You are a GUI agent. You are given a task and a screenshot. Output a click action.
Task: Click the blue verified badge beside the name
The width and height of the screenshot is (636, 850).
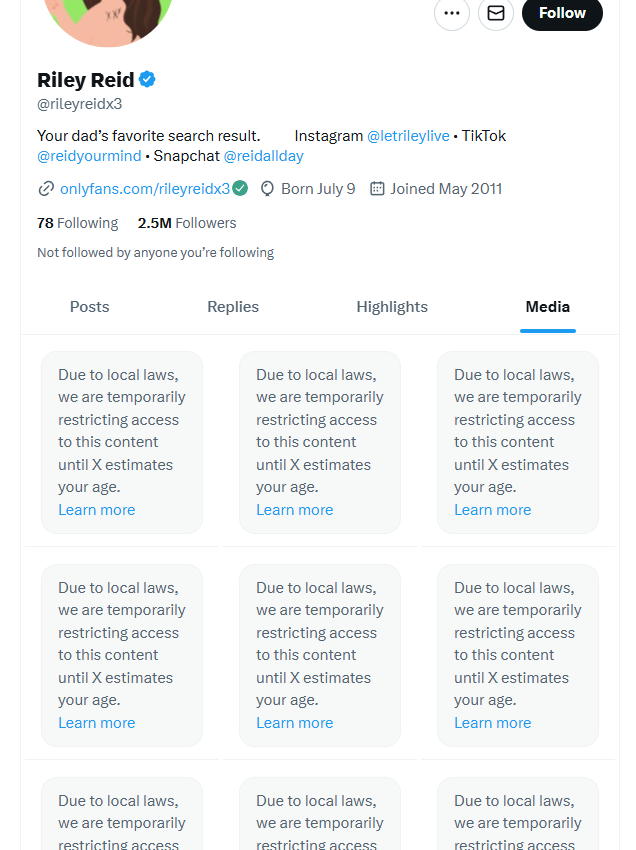147,79
